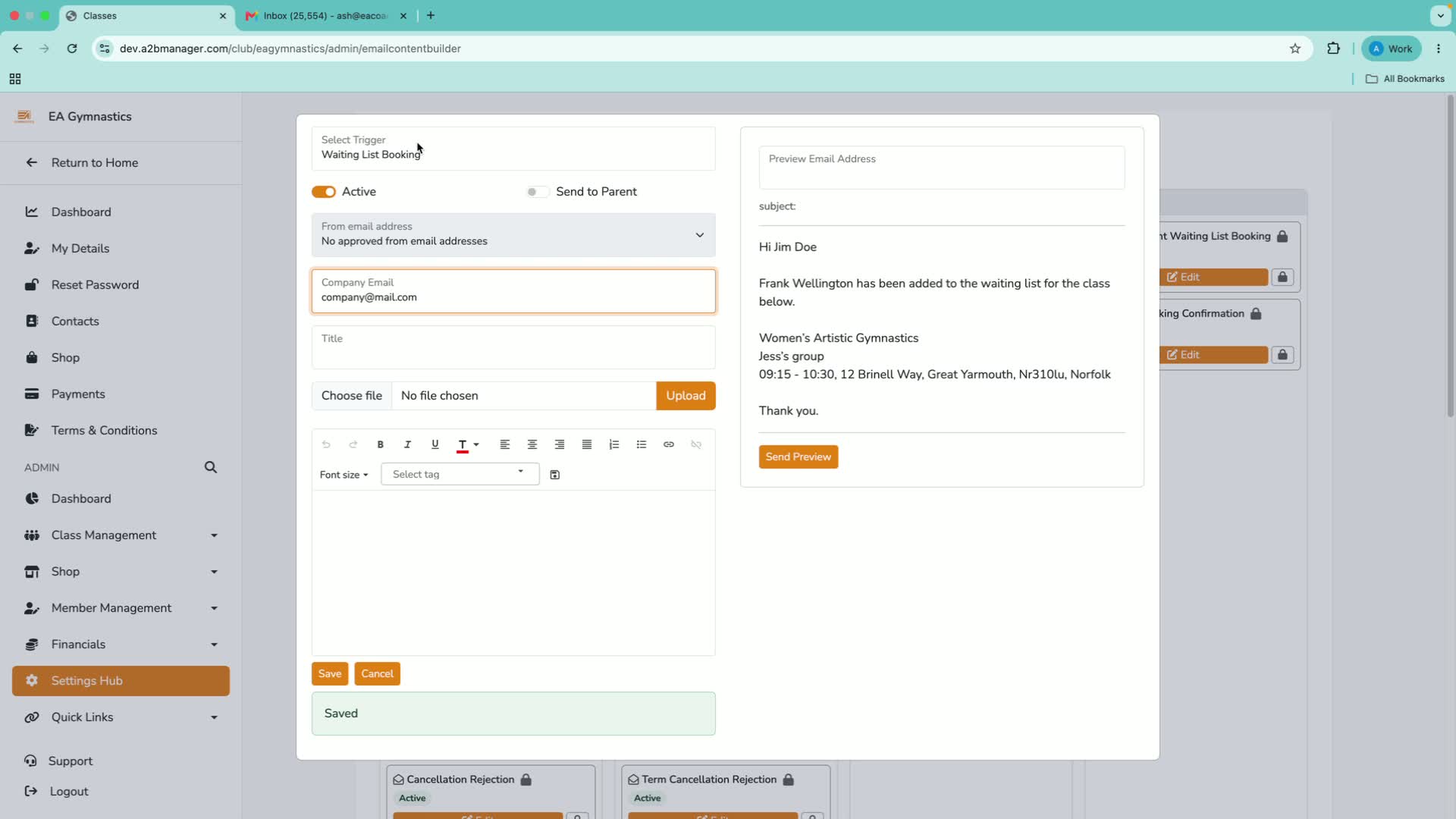Align text left in the editor
The height and width of the screenshot is (819, 1456).
[x=505, y=444]
